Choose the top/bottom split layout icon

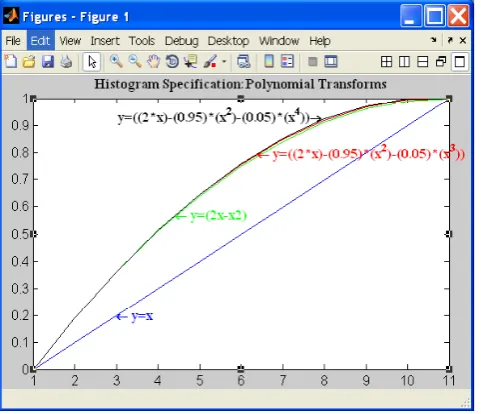click(x=423, y=62)
